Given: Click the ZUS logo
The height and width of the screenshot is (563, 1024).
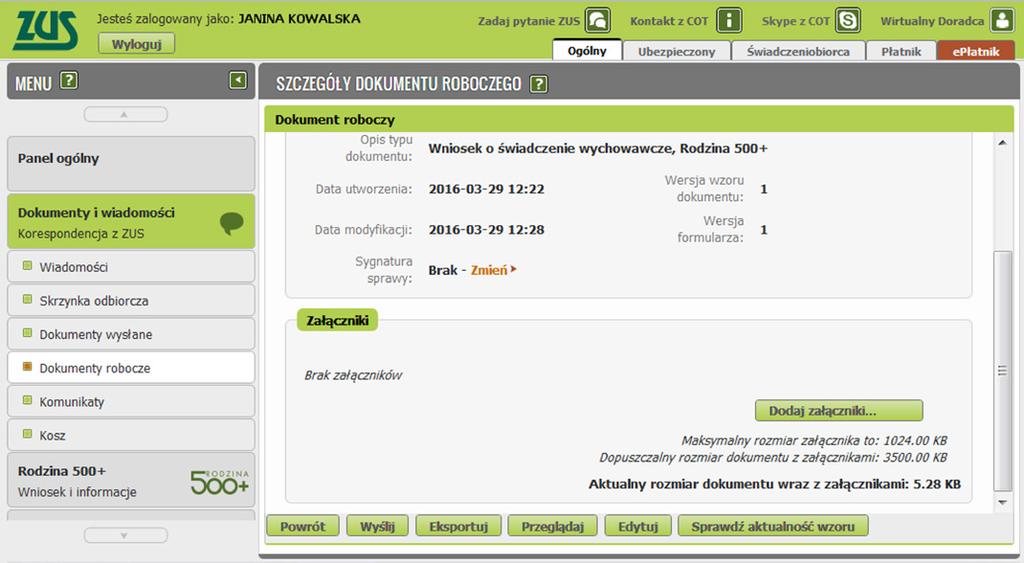Looking at the screenshot, I should coord(46,30).
